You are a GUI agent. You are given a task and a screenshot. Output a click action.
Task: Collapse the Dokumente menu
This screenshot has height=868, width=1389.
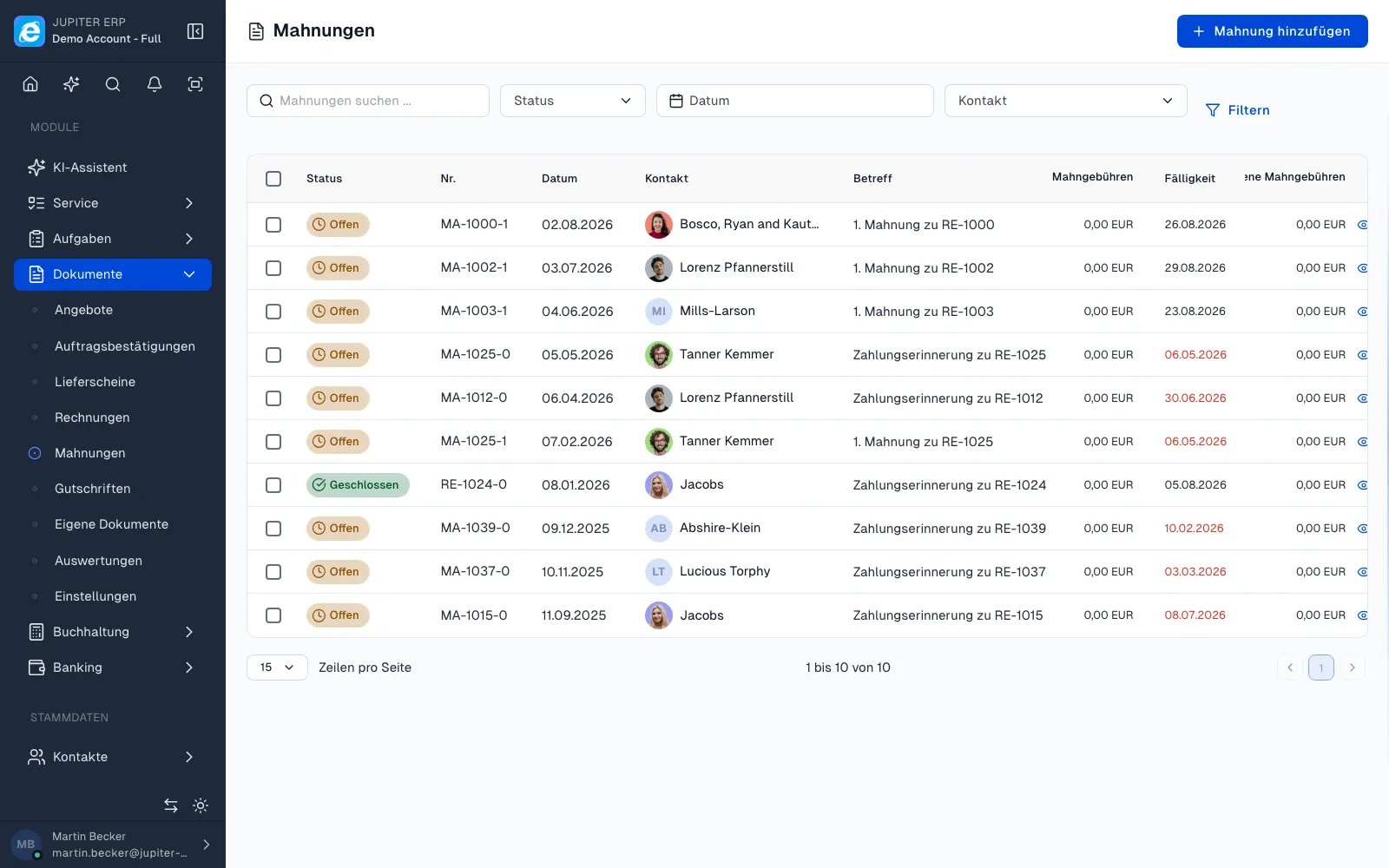pos(113,274)
